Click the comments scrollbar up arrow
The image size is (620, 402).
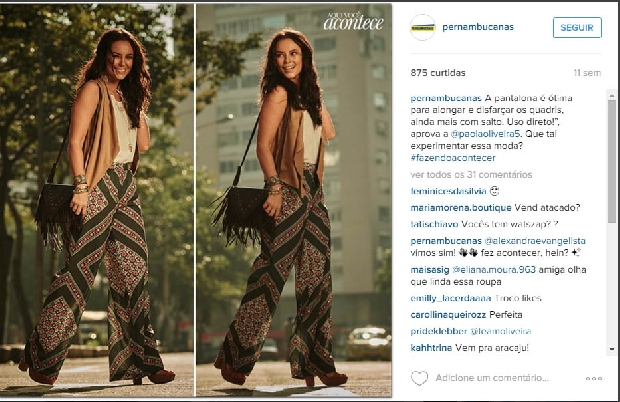click(x=612, y=95)
